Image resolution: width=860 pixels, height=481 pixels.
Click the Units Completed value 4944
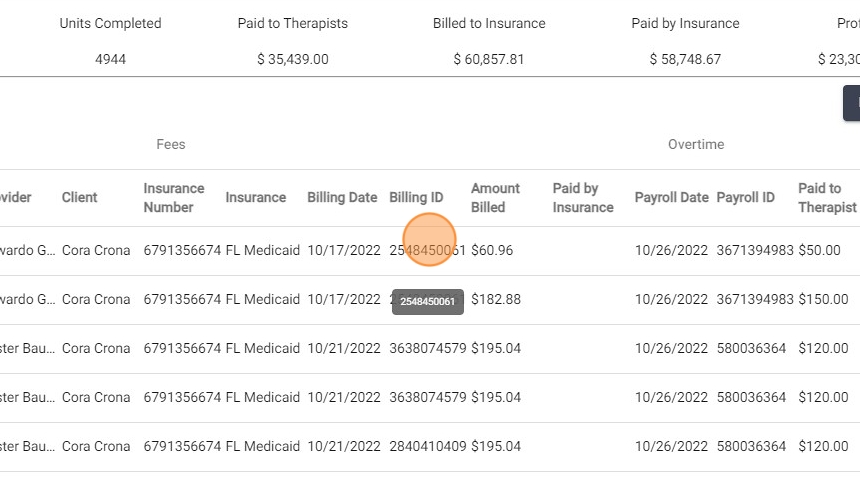(110, 60)
